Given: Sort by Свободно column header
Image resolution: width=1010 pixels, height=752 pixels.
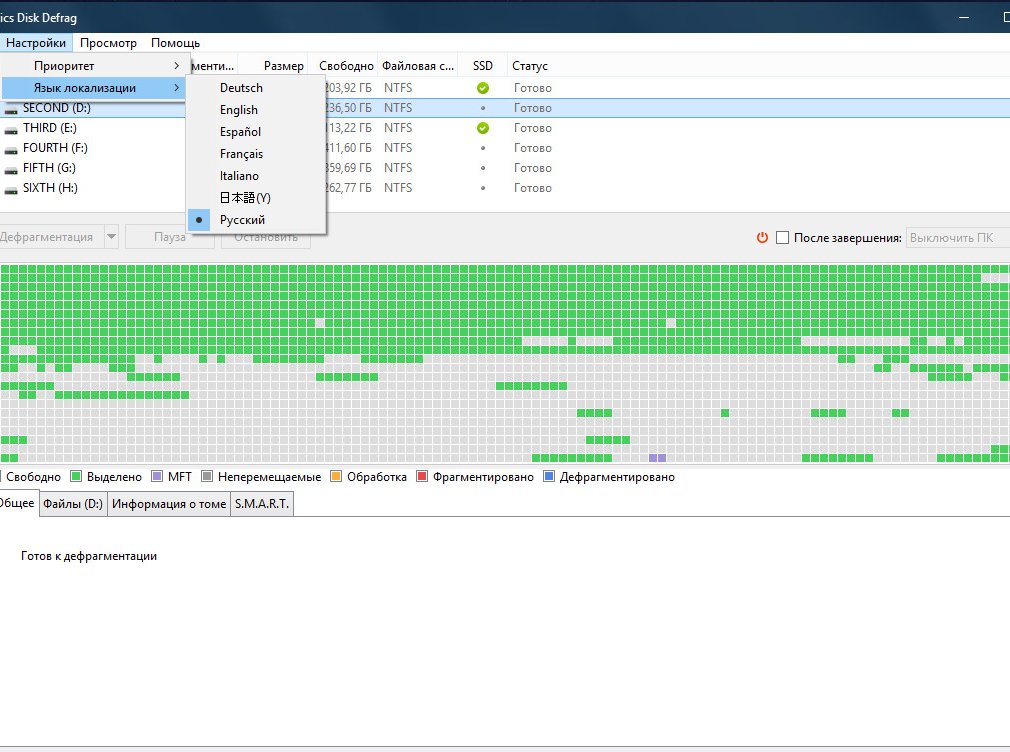Looking at the screenshot, I should coord(343,66).
